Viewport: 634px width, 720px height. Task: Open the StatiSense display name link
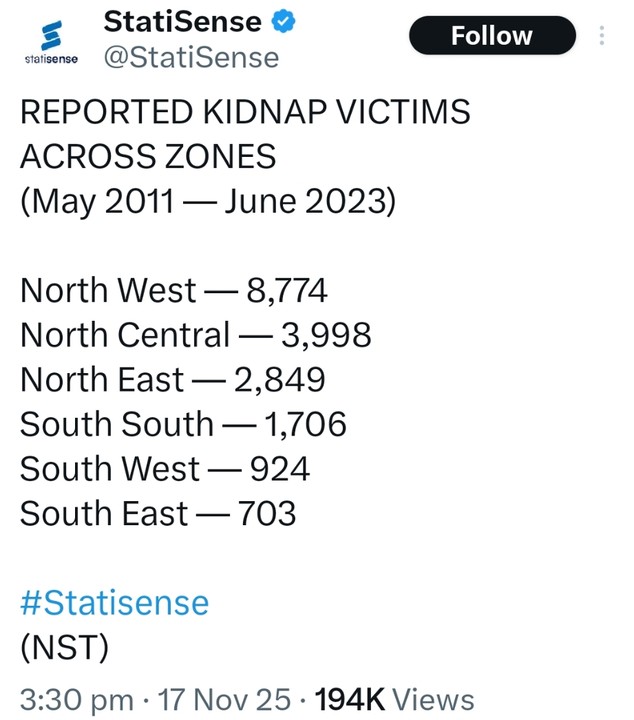183,20
